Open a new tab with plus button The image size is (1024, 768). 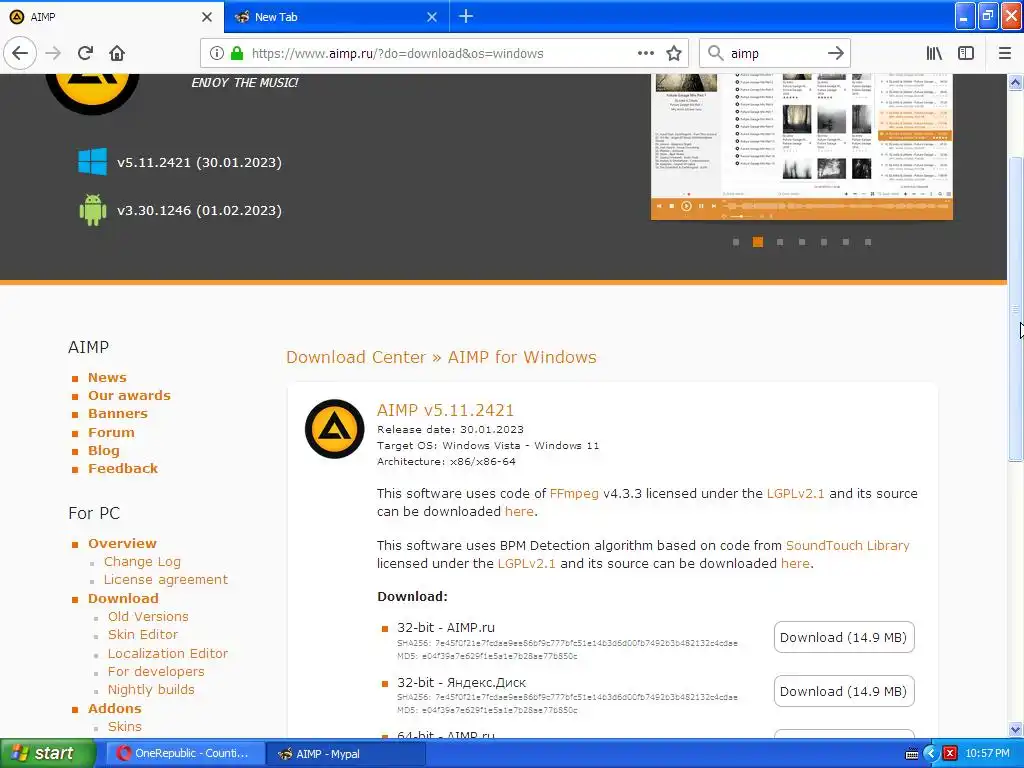466,16
